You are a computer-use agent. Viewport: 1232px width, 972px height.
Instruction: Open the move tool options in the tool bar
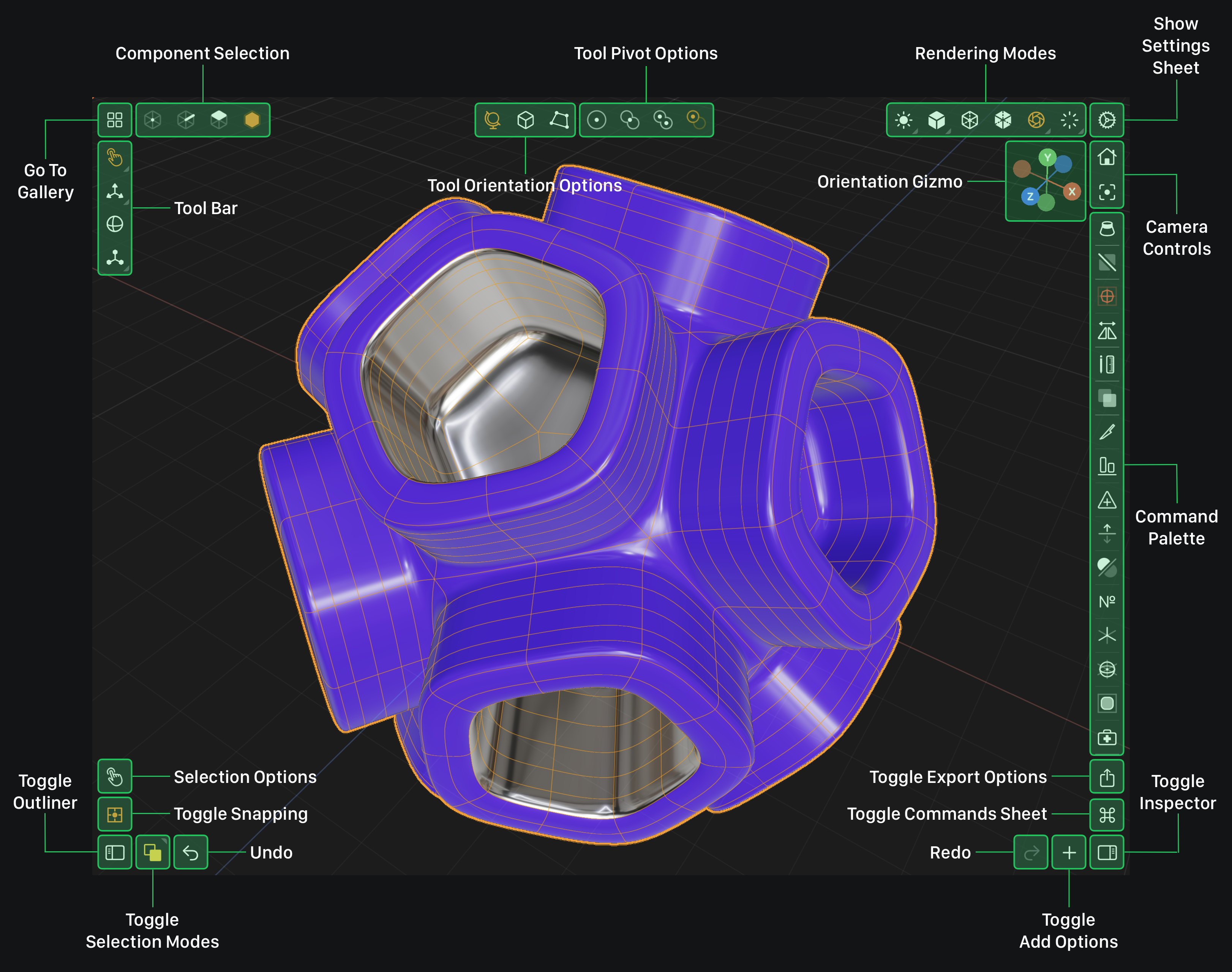114,191
